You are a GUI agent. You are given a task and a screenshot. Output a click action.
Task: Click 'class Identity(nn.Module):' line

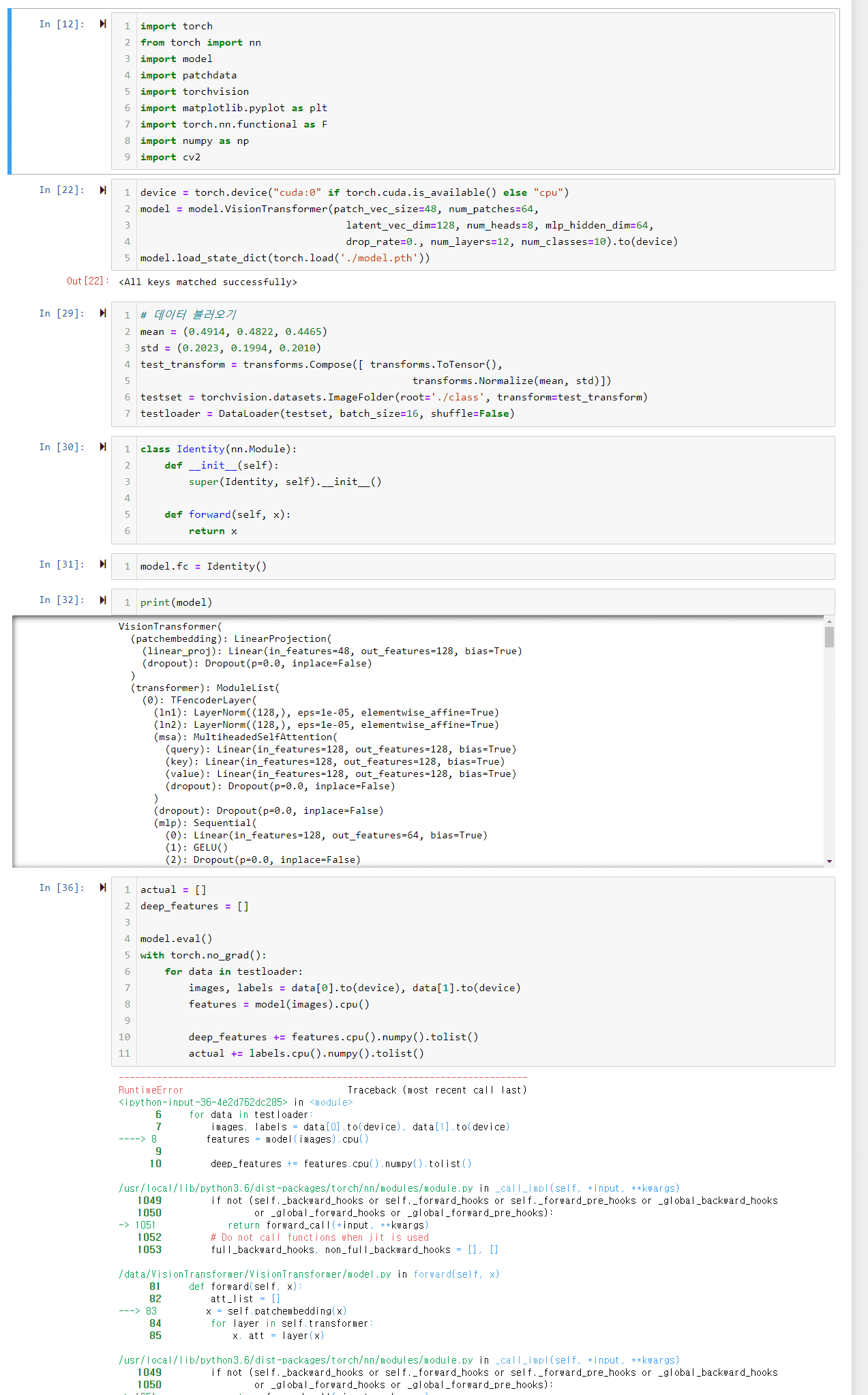click(x=218, y=449)
